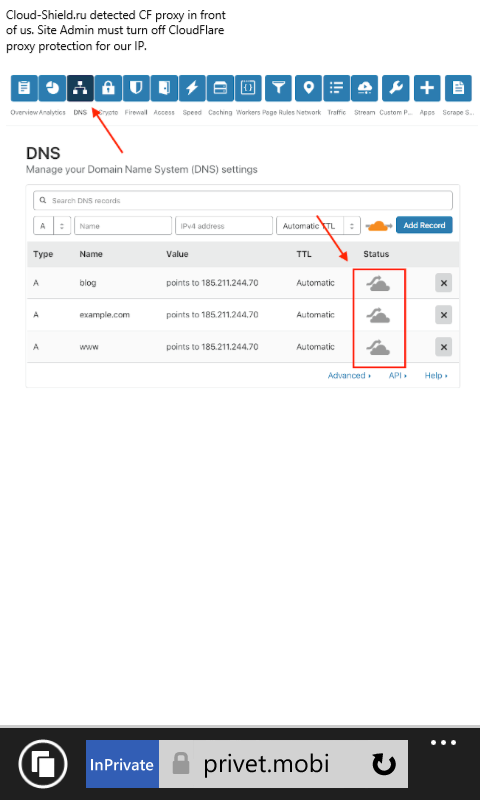The width and height of the screenshot is (480, 800).
Task: Click the Search DNS records field
Action: (243, 201)
